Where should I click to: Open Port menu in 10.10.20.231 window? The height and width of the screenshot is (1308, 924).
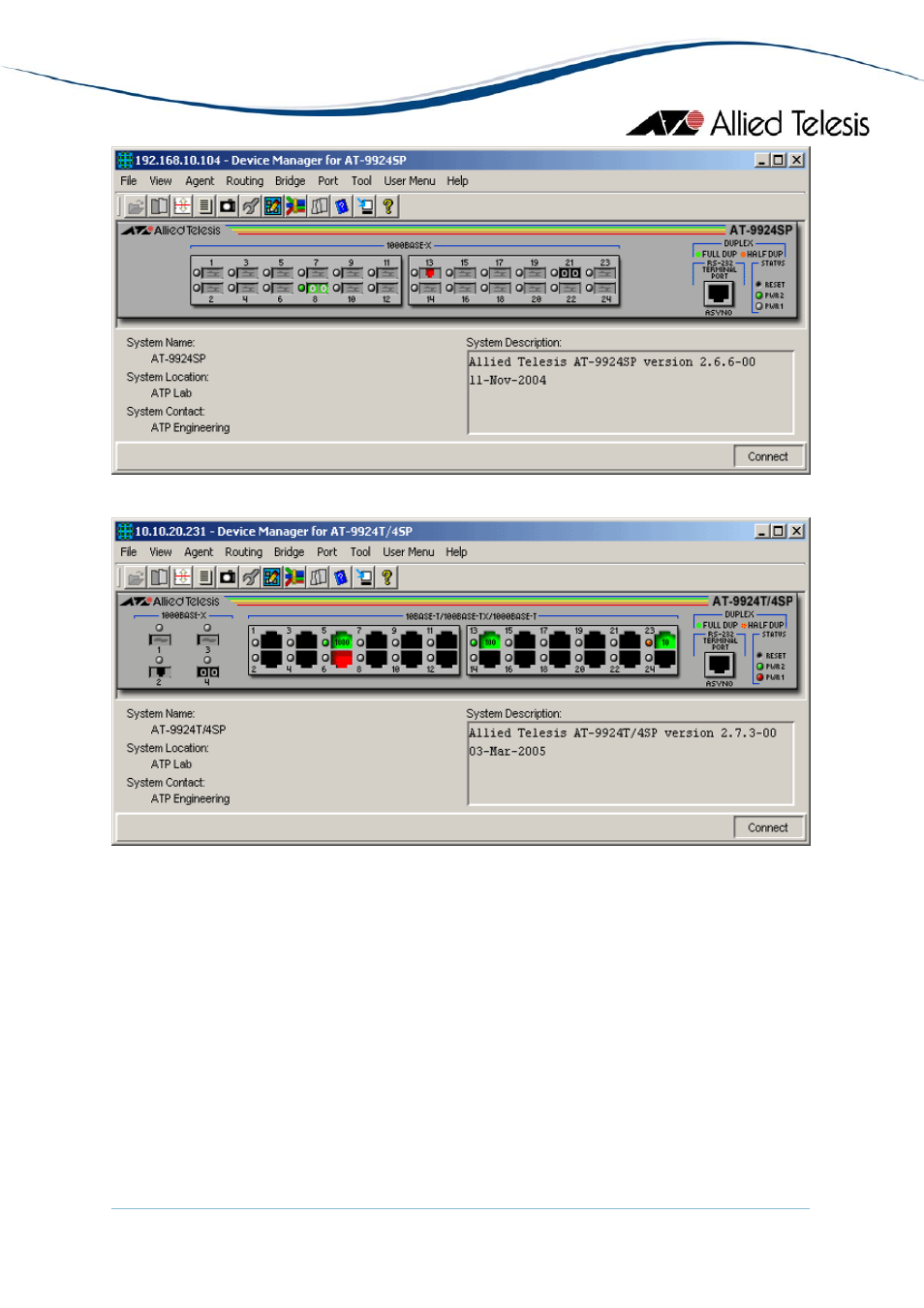[x=327, y=552]
